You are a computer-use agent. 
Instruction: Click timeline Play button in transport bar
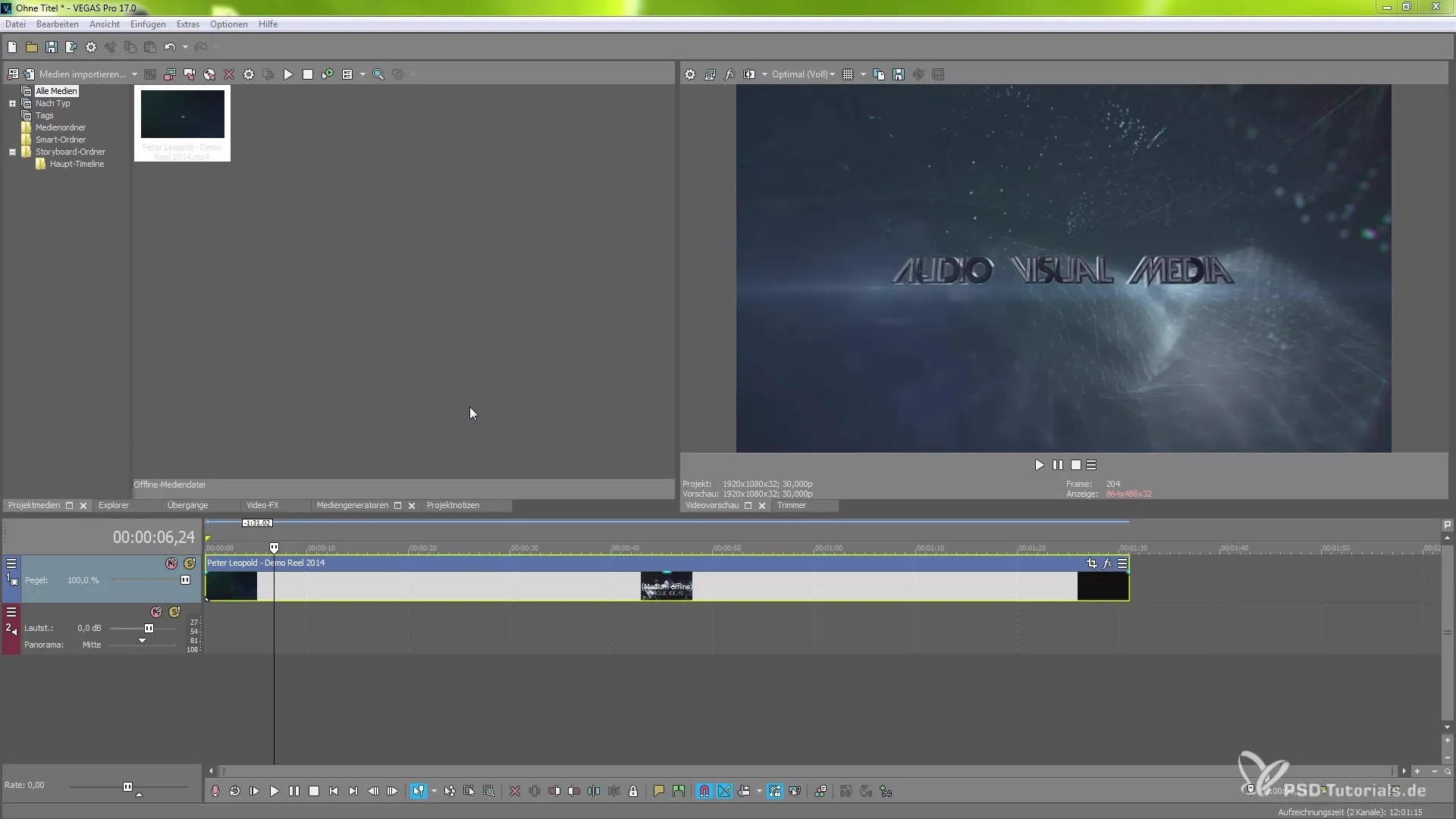click(x=275, y=791)
